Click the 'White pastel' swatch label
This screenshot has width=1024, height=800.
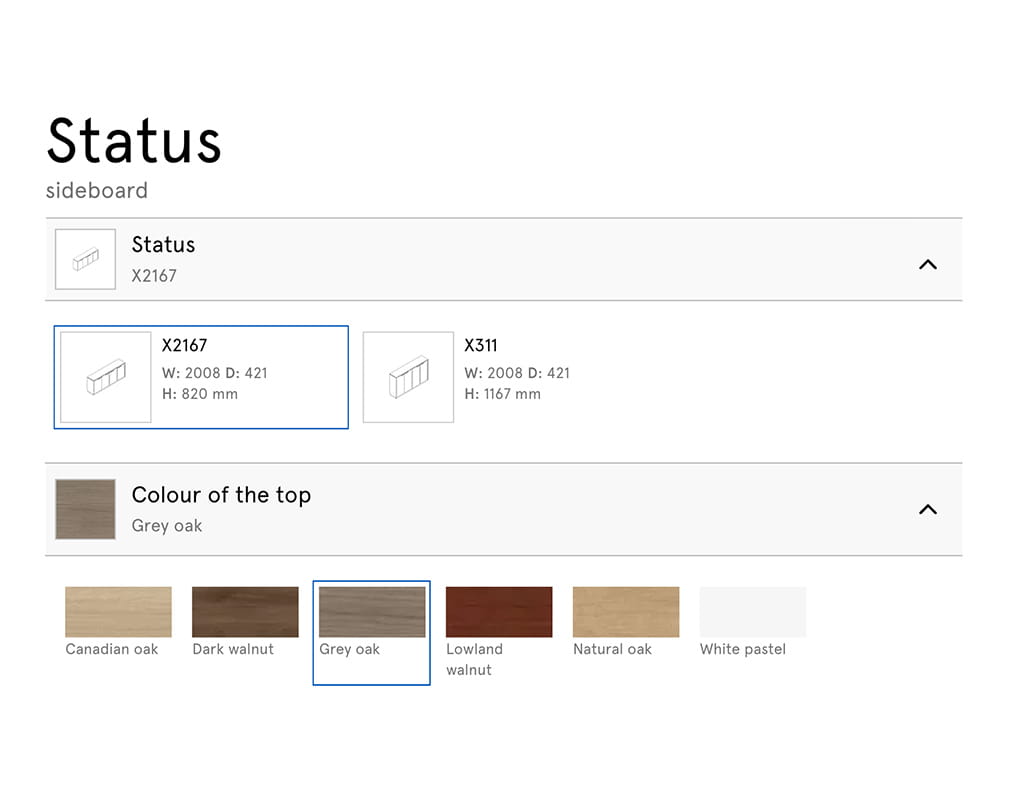point(743,649)
